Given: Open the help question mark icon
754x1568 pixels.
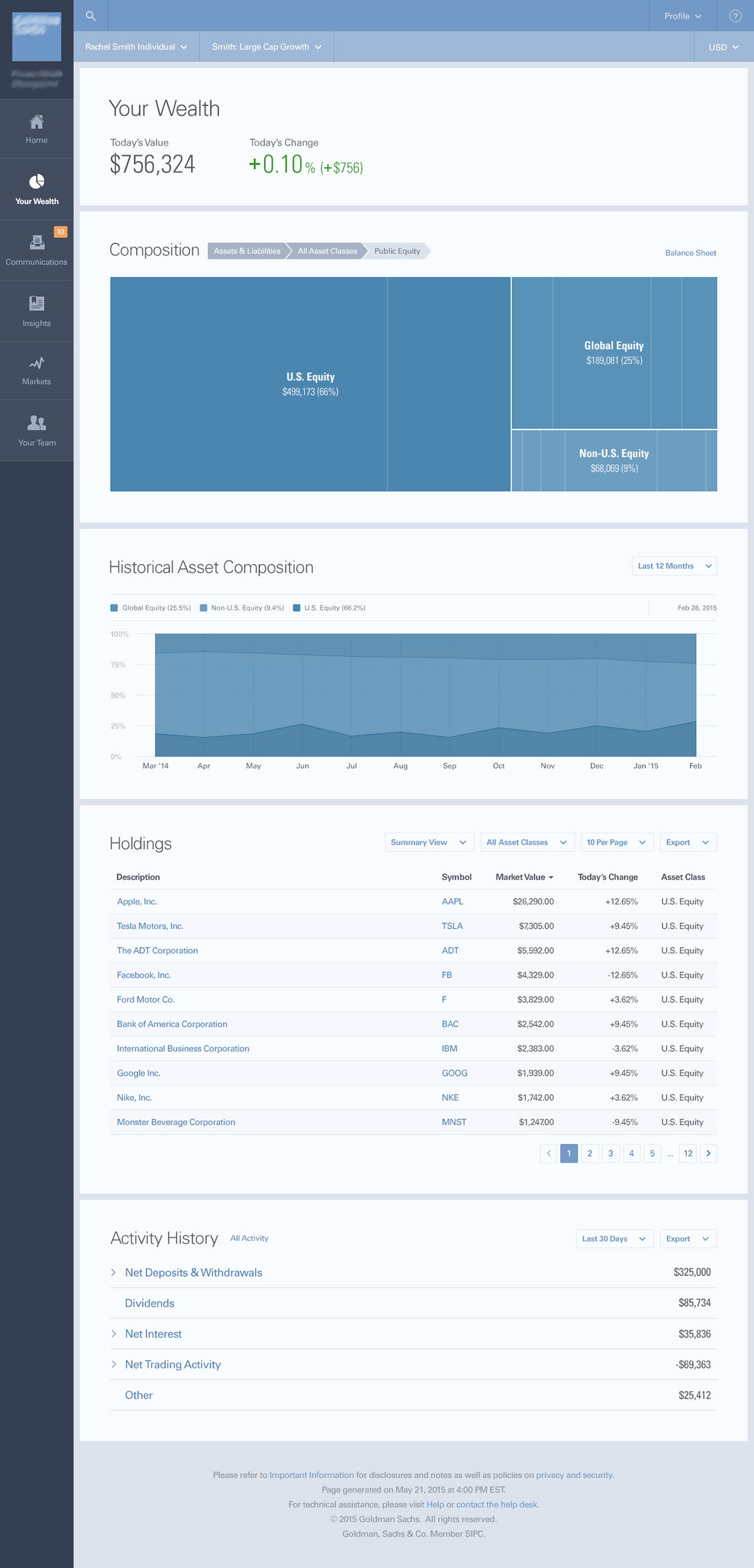Looking at the screenshot, I should tap(735, 16).
